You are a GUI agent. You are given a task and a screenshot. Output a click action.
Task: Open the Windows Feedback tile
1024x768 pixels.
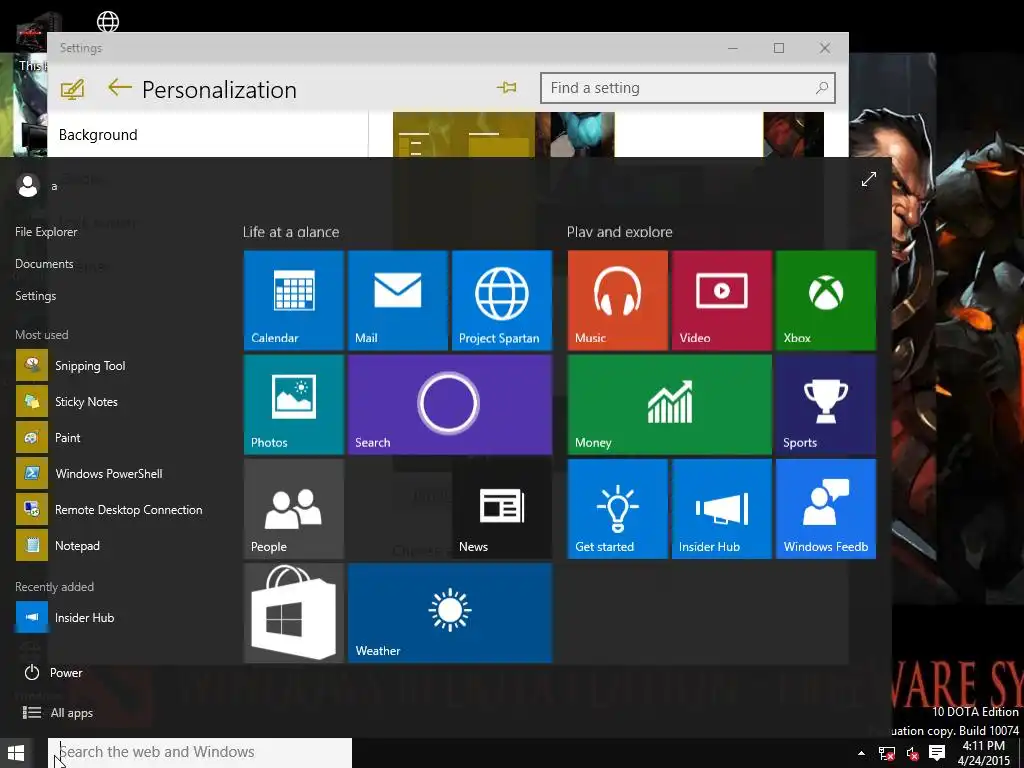click(826, 509)
